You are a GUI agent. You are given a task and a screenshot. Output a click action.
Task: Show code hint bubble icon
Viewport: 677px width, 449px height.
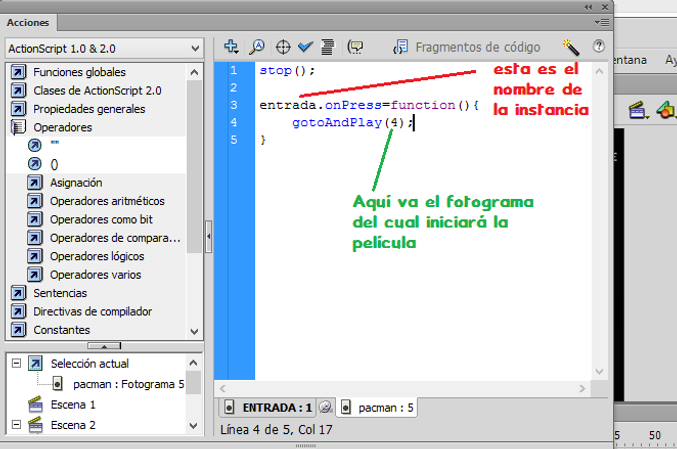coord(355,47)
